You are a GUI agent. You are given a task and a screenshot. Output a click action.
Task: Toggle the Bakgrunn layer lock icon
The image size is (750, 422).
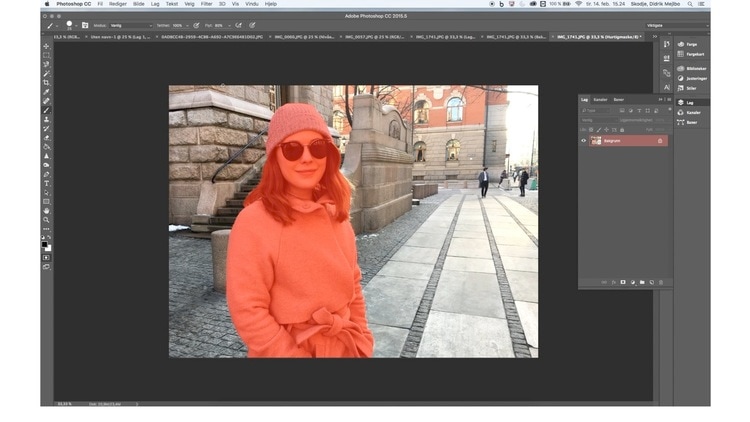click(660, 141)
